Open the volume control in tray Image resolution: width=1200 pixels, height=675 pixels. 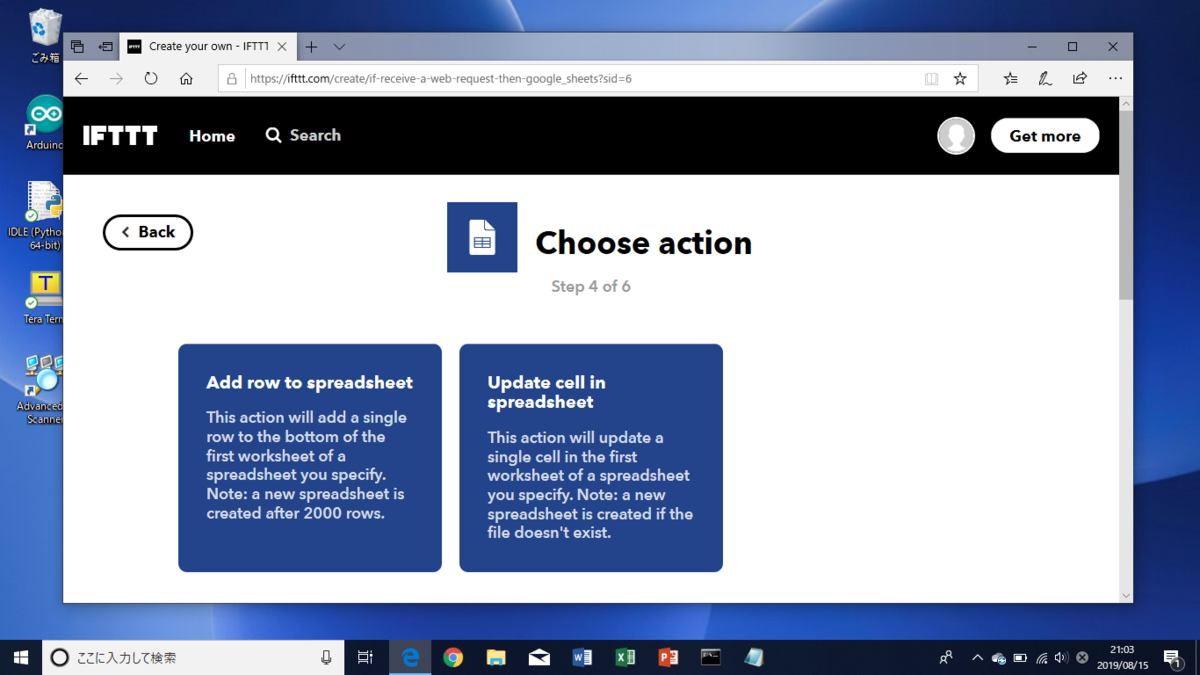tap(1061, 658)
